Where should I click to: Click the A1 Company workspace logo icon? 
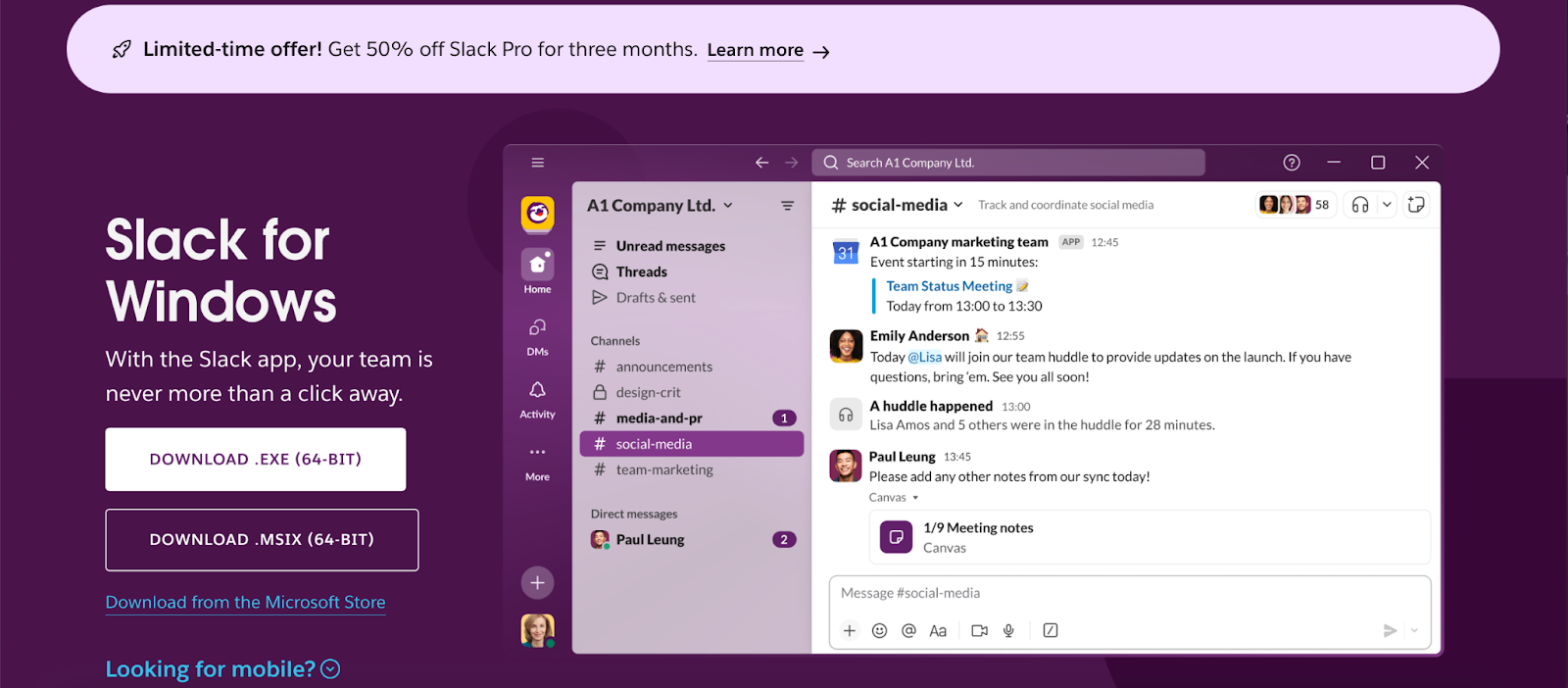pos(537,214)
